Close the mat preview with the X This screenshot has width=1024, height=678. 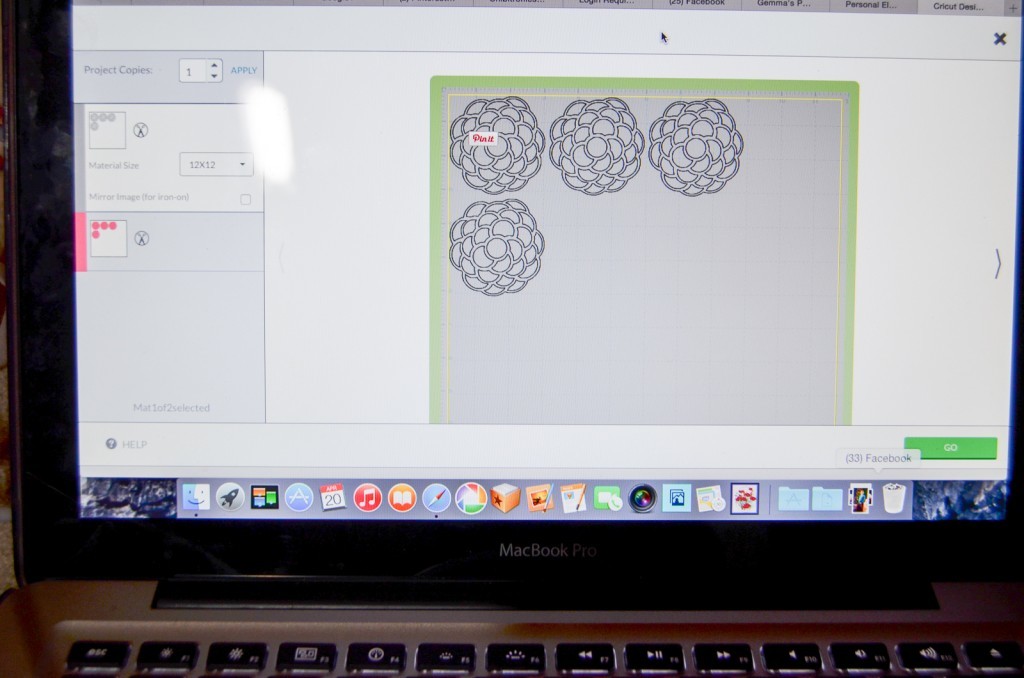1000,39
